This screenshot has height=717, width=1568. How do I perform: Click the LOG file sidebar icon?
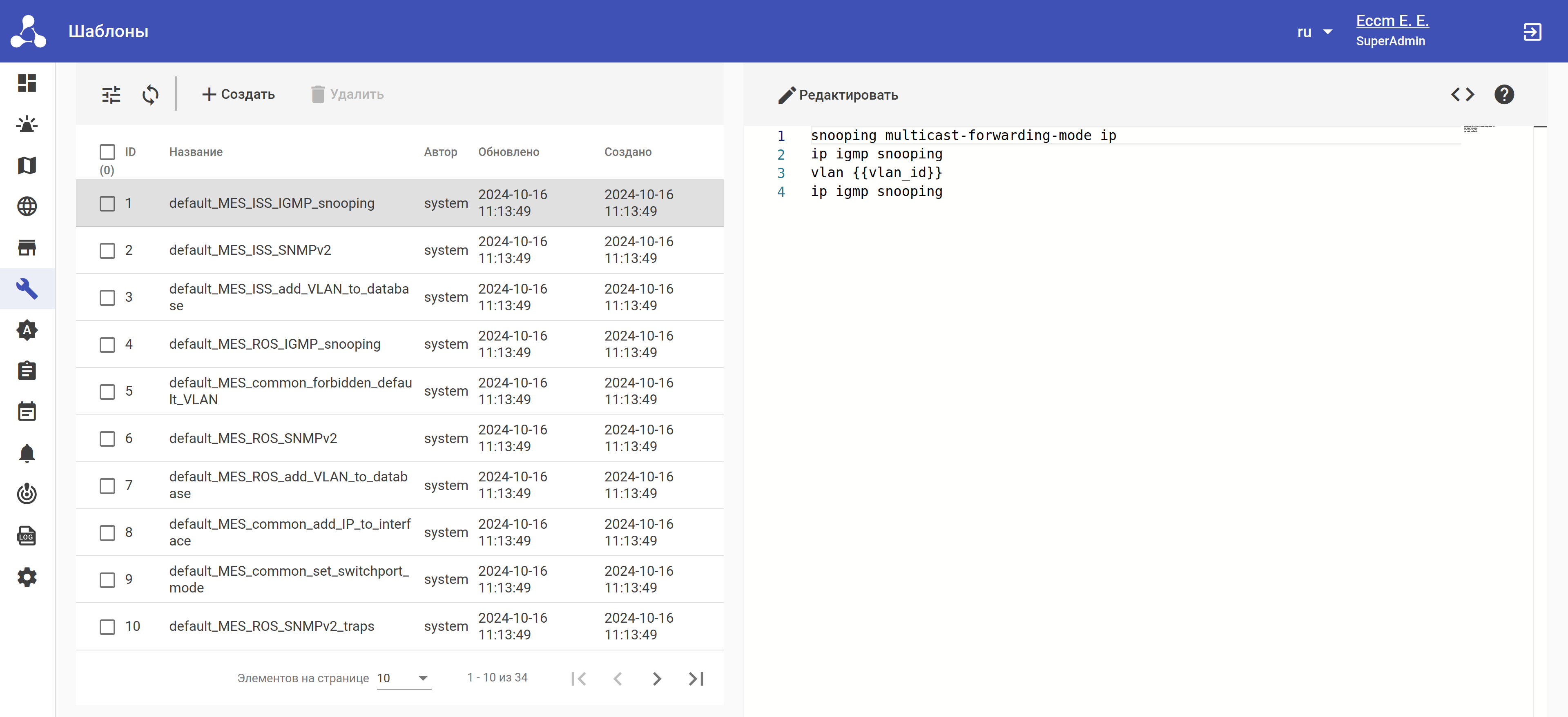pos(27,536)
